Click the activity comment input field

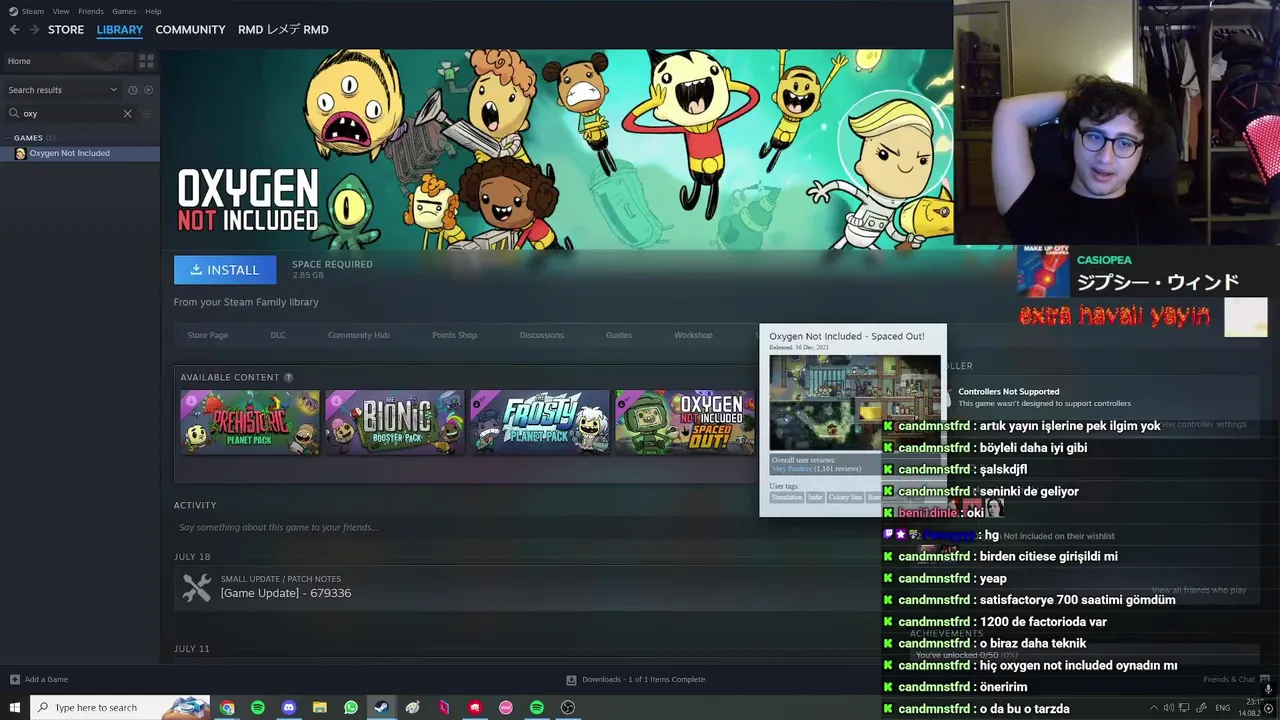(520, 527)
